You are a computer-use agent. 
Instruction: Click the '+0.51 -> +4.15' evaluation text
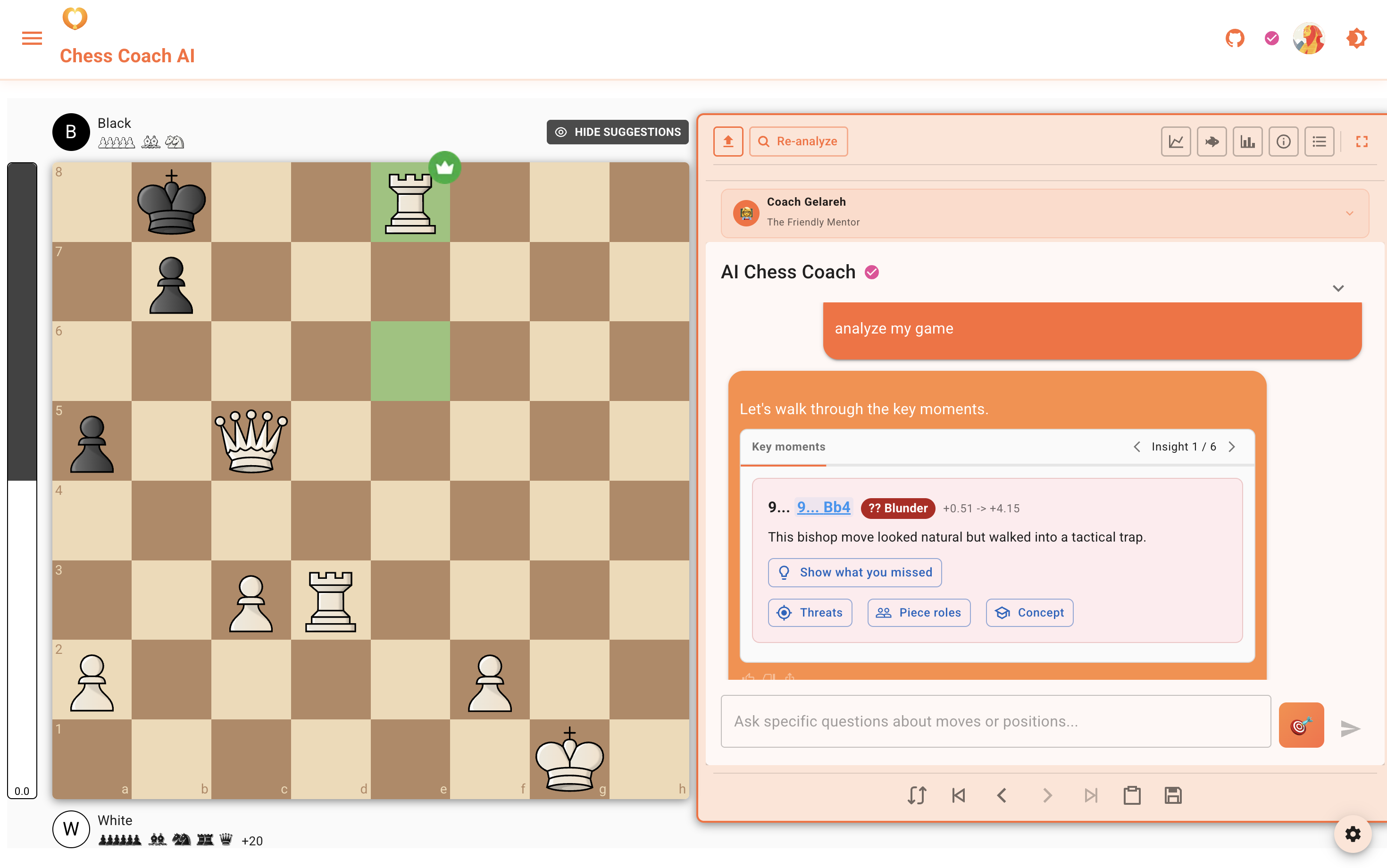click(x=981, y=508)
